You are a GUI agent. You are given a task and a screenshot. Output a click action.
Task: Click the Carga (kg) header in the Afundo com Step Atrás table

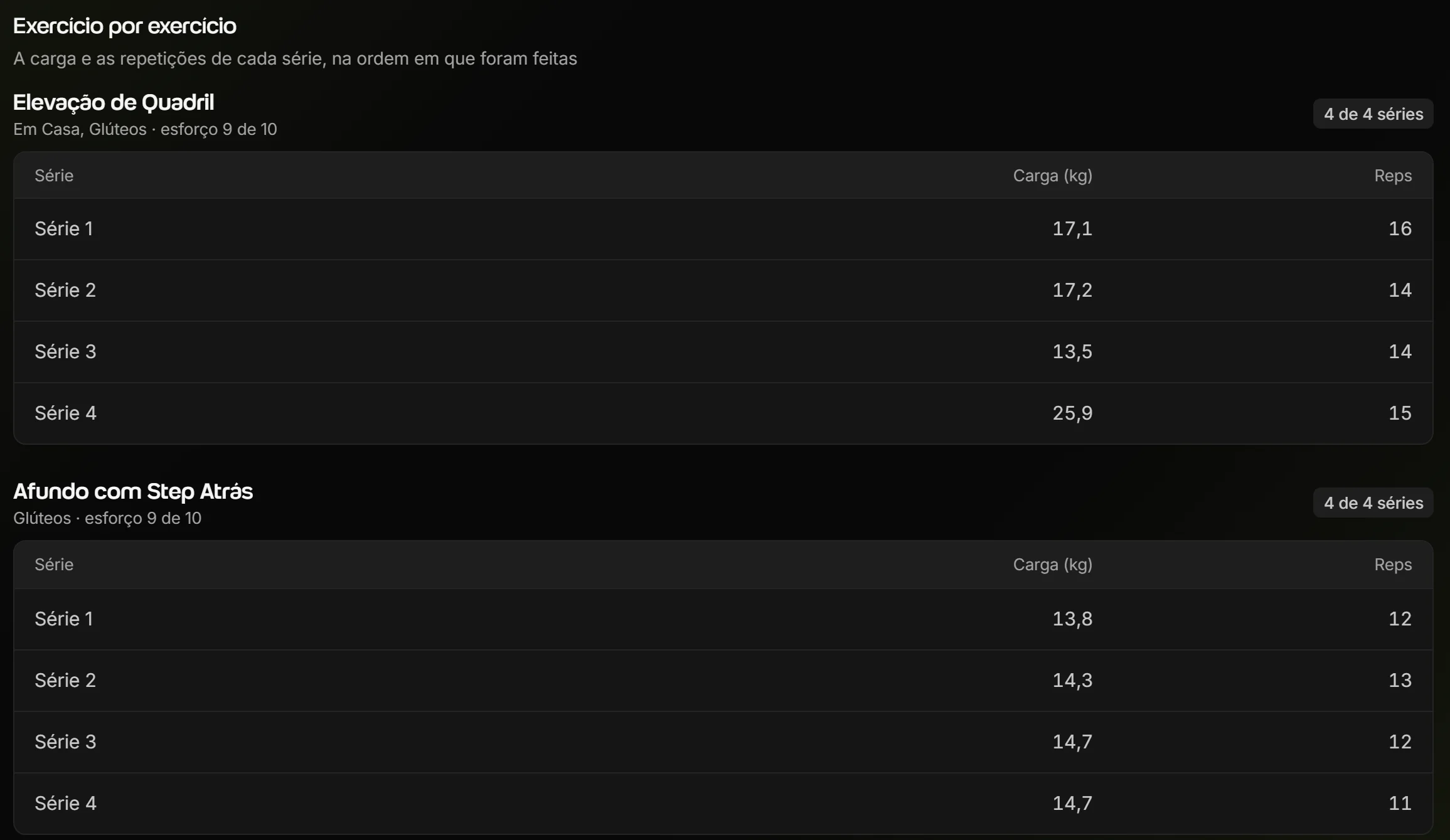tap(1052, 565)
